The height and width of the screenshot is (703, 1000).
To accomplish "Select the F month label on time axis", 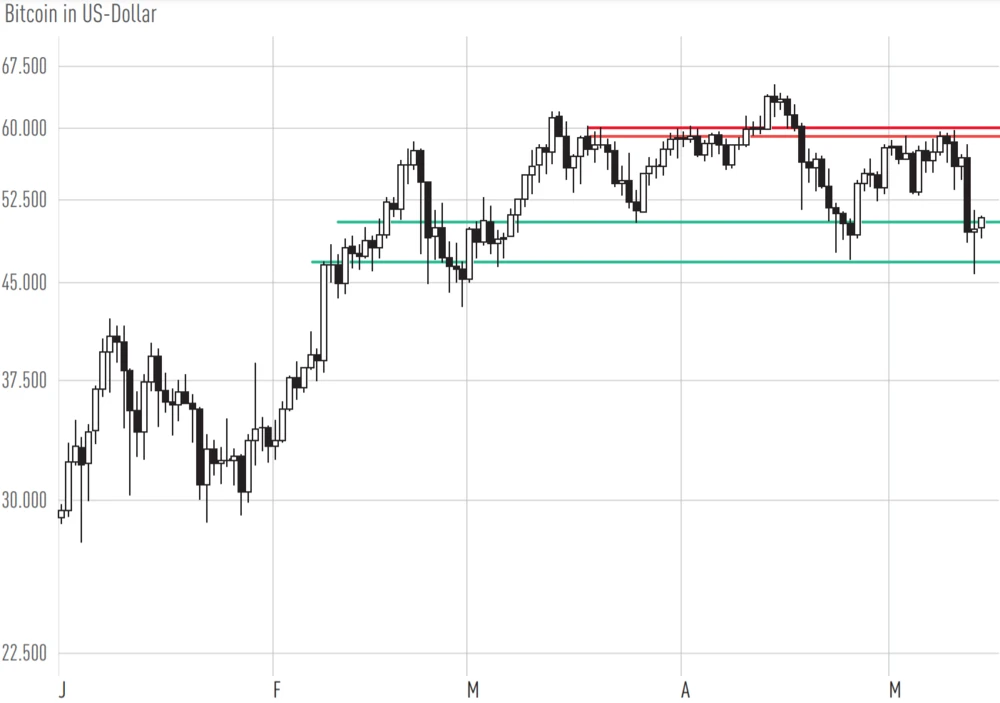I will [x=277, y=689].
